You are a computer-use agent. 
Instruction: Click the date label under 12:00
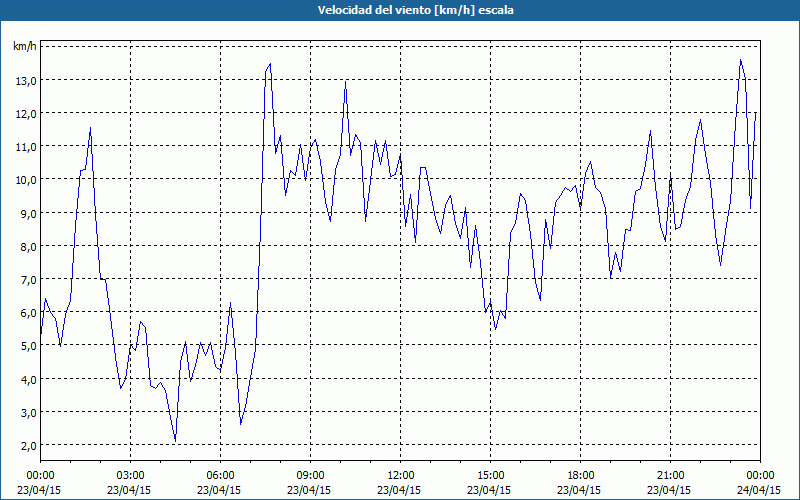(399, 490)
